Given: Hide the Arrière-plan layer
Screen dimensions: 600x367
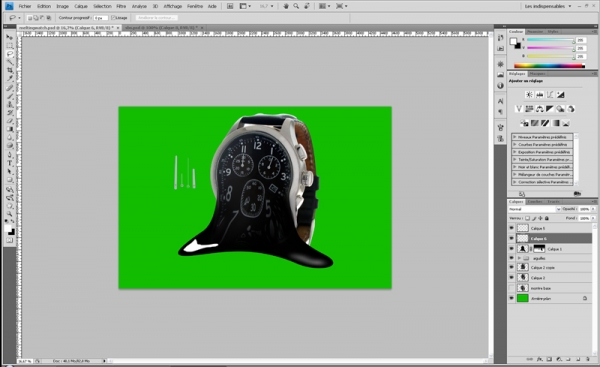Looking at the screenshot, I should [512, 298].
